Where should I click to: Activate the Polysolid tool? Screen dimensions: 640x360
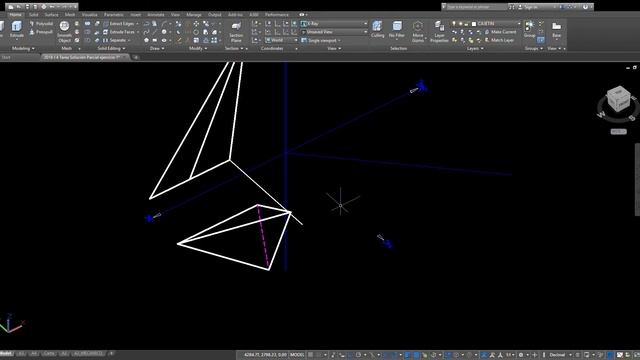41,24
